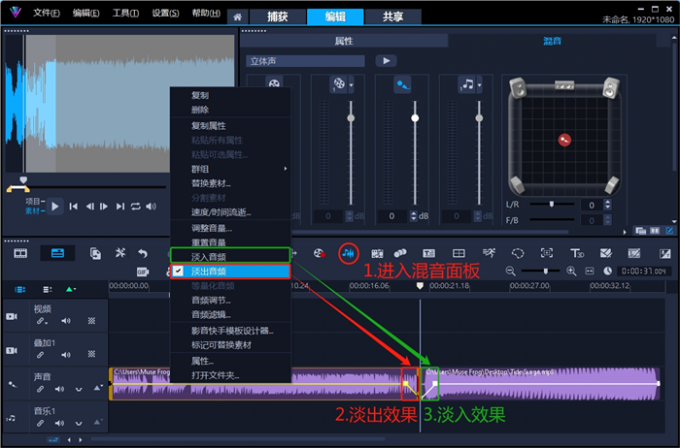Open the 工具 menu
The image size is (680, 448).
(x=125, y=13)
